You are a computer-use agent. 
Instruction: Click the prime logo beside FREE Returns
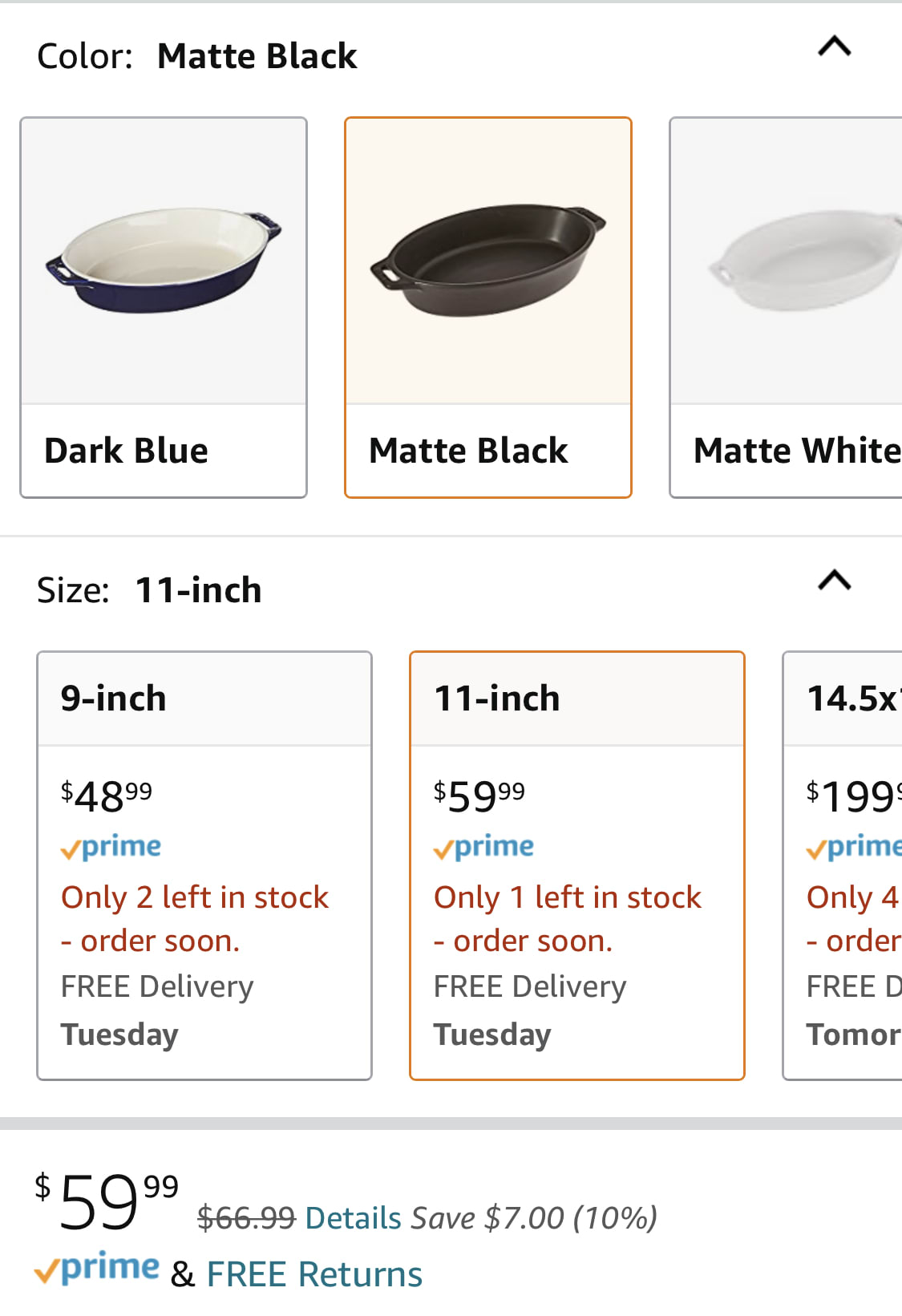pyautogui.click(x=97, y=1269)
